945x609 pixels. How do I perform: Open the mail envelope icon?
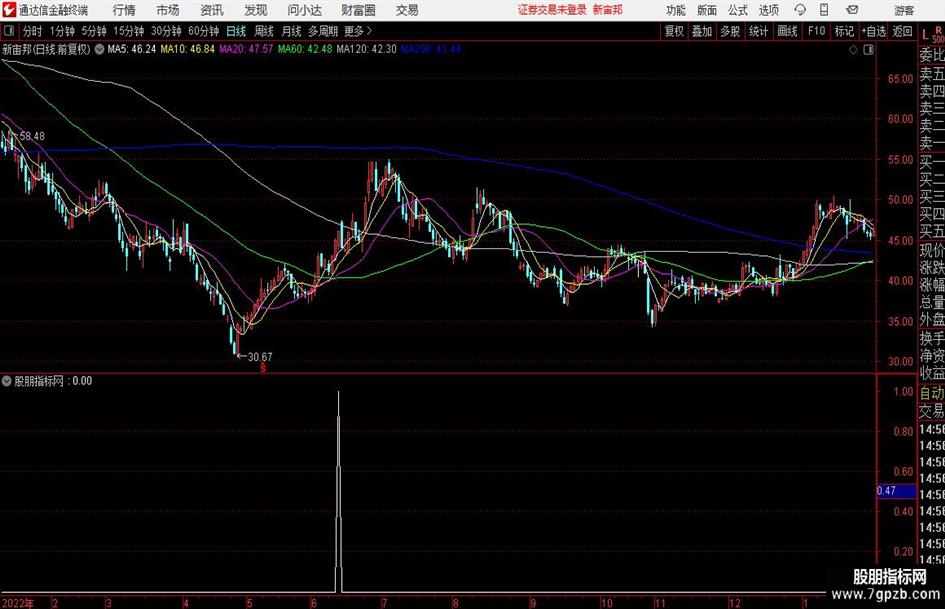pos(852,10)
